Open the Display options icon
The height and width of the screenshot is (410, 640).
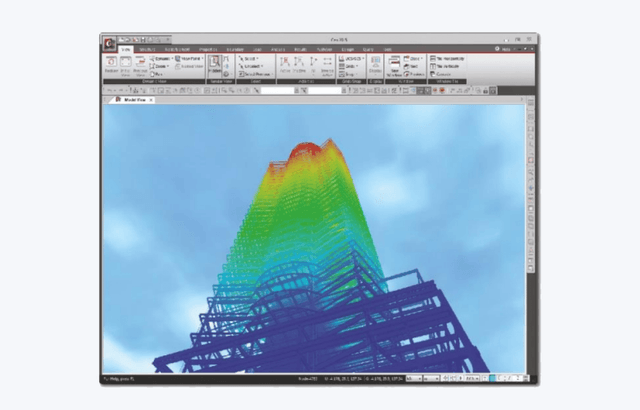coord(375,64)
